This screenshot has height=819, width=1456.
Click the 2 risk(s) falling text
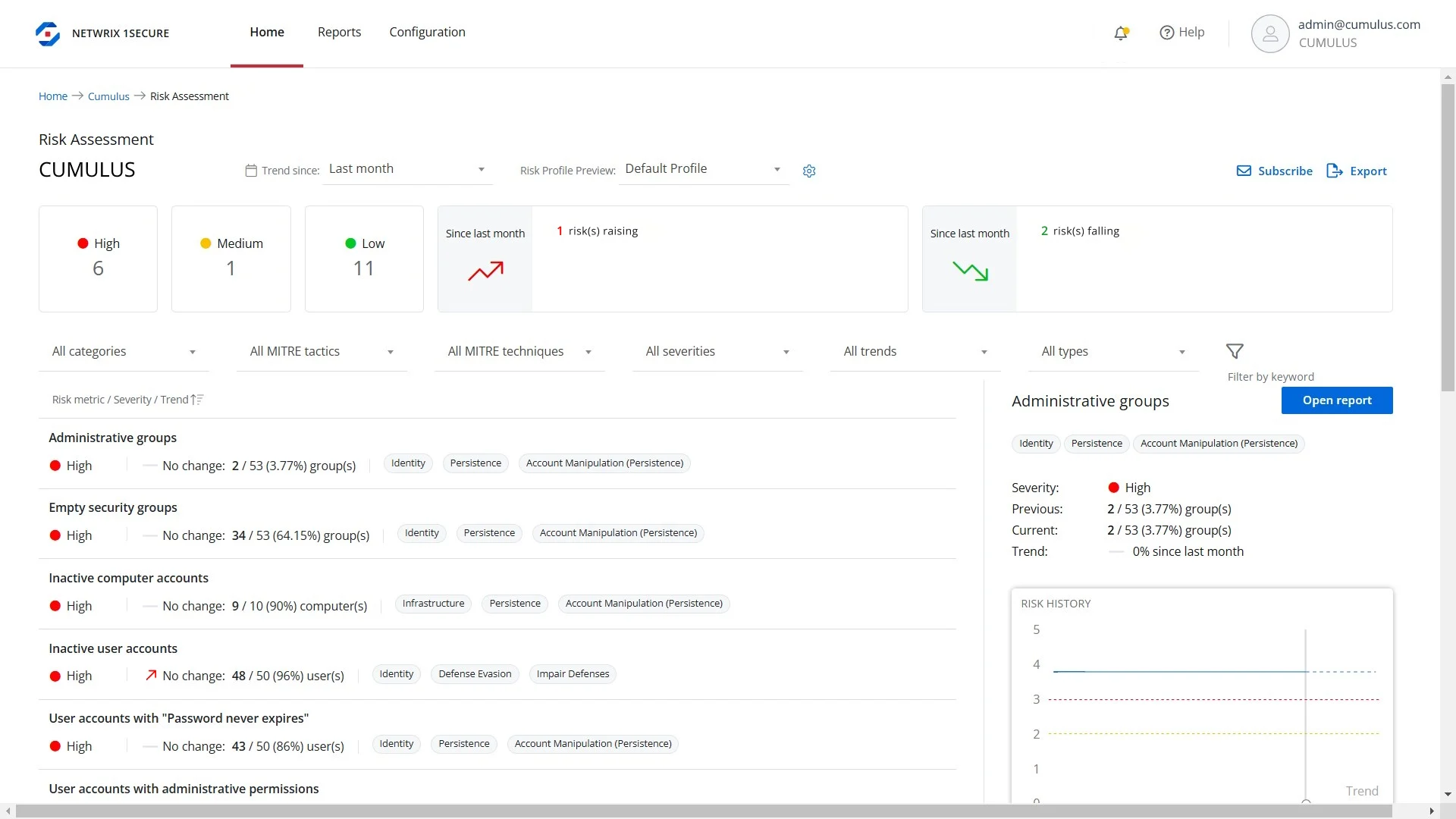tap(1080, 231)
